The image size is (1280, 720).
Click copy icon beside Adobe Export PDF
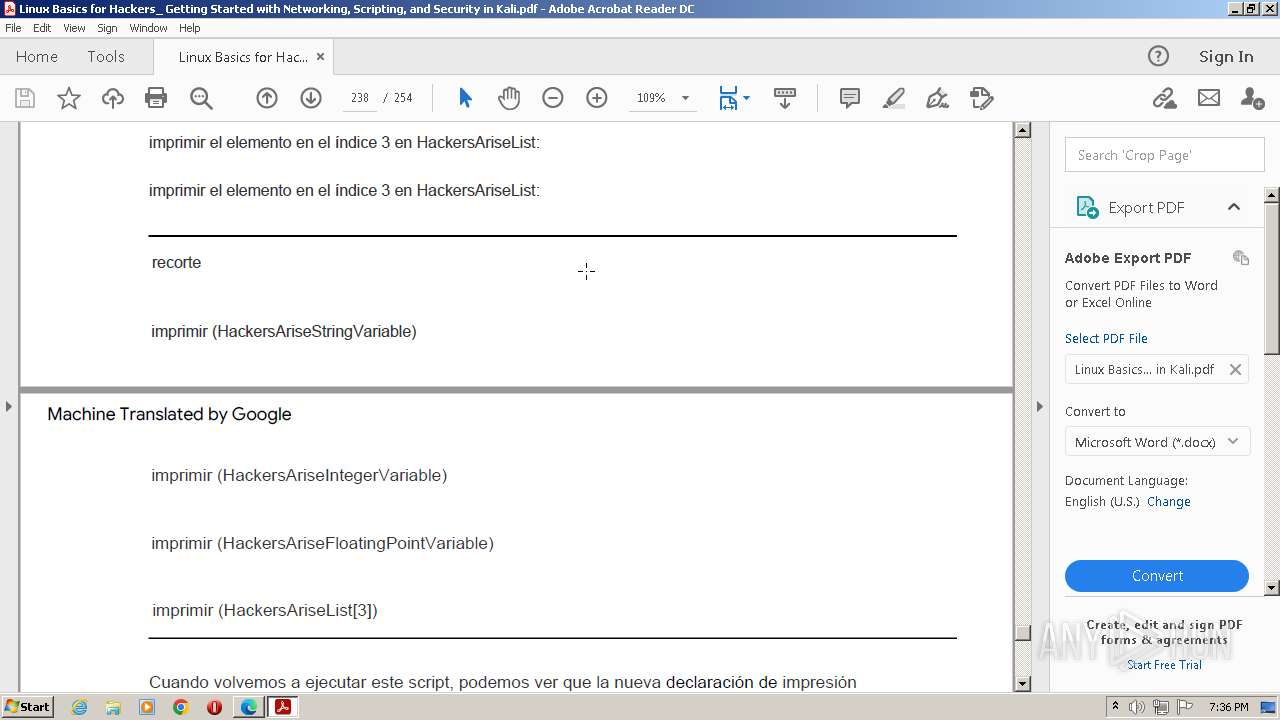[x=1241, y=257]
